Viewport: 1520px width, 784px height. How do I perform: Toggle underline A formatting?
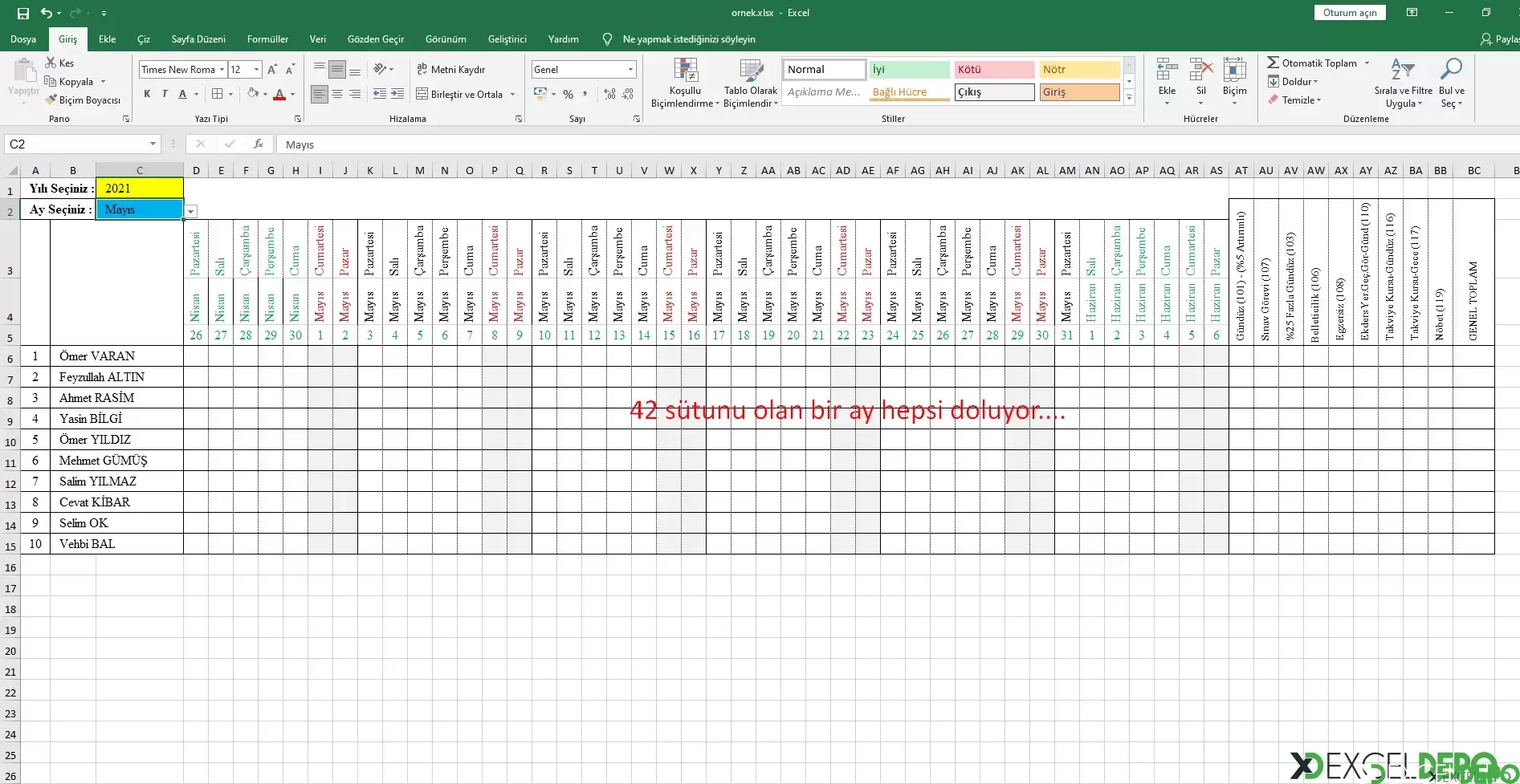point(183,94)
